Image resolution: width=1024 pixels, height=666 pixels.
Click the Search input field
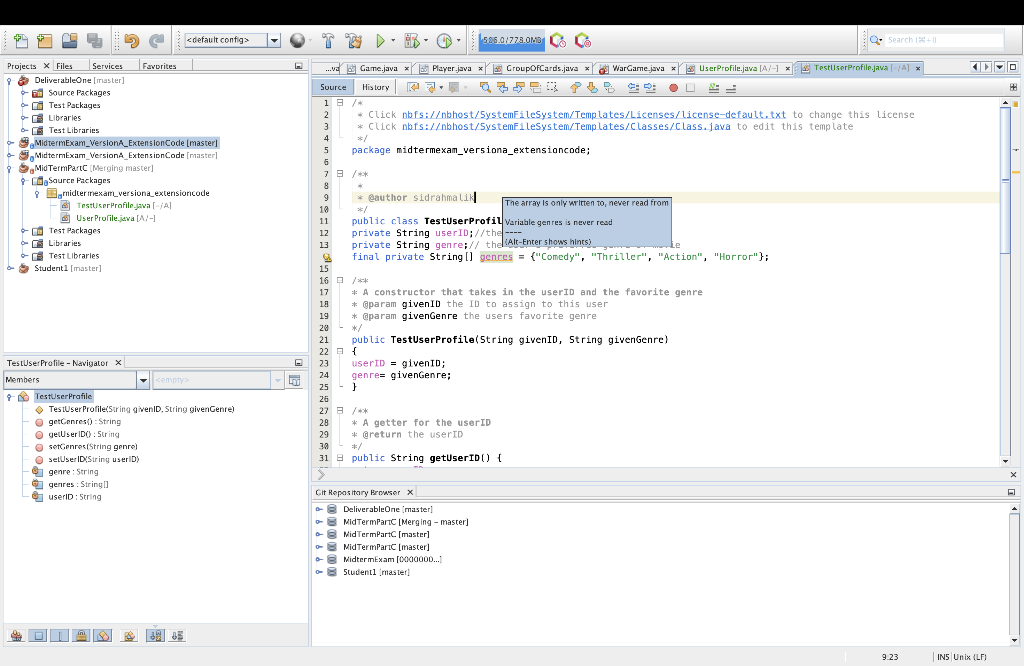point(942,40)
